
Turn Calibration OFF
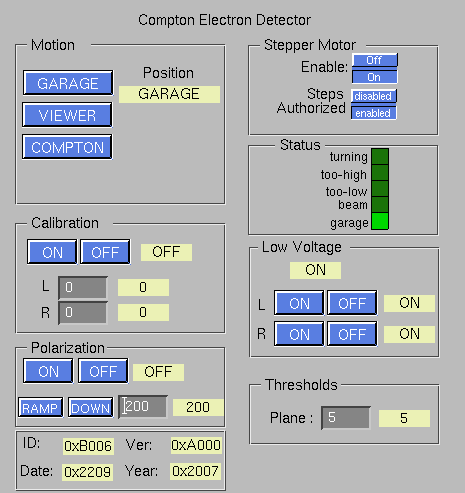point(105,252)
